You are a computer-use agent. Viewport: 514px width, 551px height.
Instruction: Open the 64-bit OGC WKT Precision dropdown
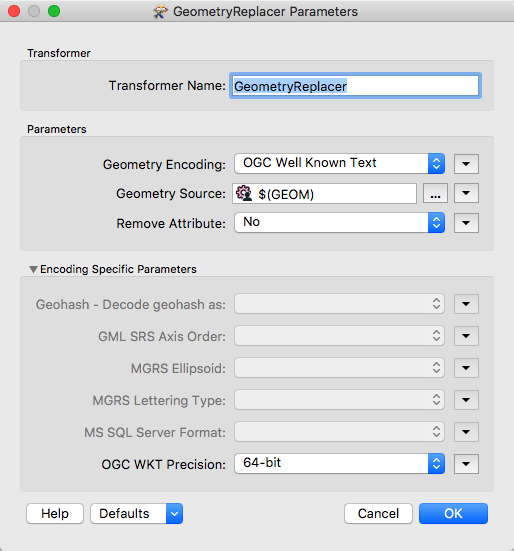[x=339, y=464]
